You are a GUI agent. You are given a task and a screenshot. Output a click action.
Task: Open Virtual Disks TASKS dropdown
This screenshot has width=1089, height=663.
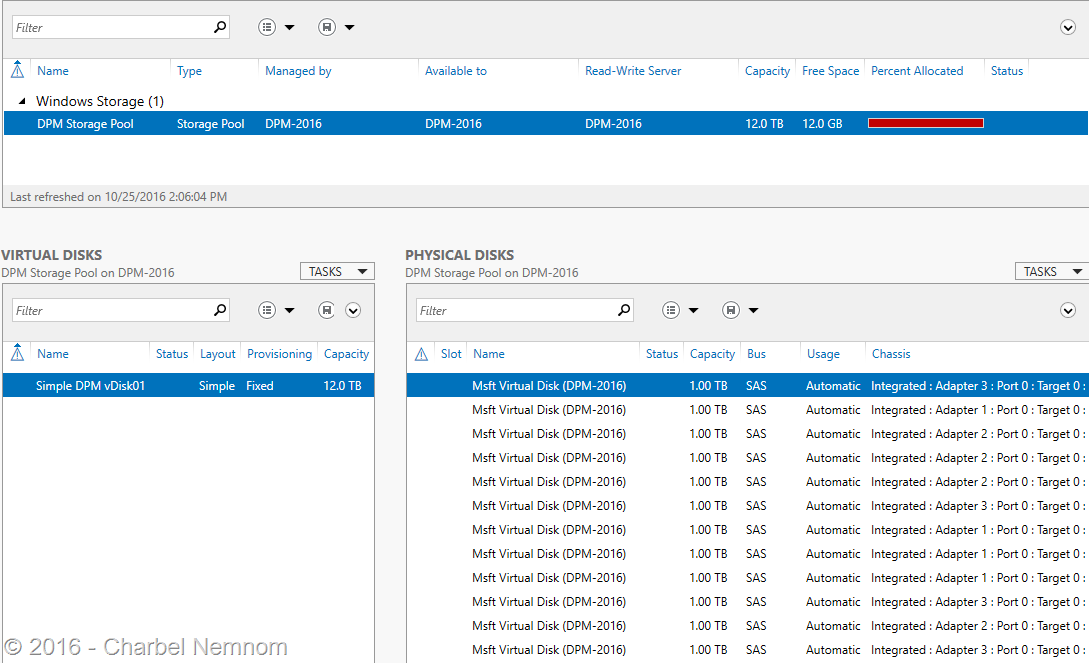[x=337, y=271]
